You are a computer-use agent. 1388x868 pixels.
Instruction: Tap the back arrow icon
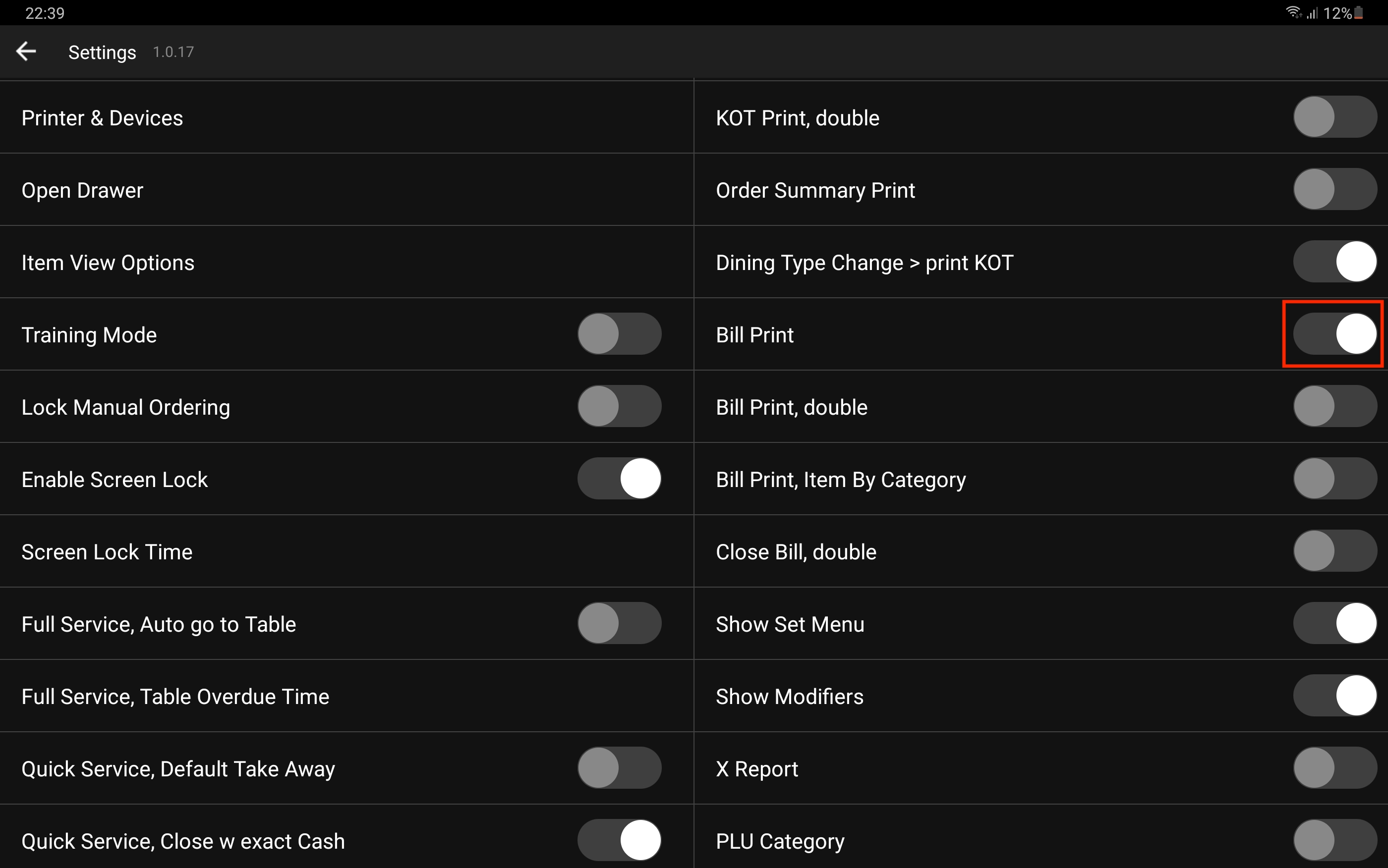coord(26,52)
